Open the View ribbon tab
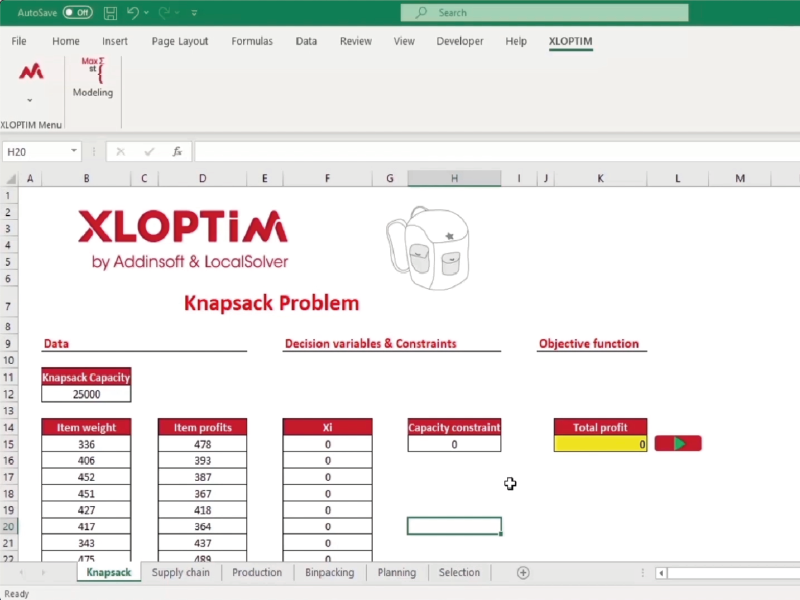 tap(404, 41)
